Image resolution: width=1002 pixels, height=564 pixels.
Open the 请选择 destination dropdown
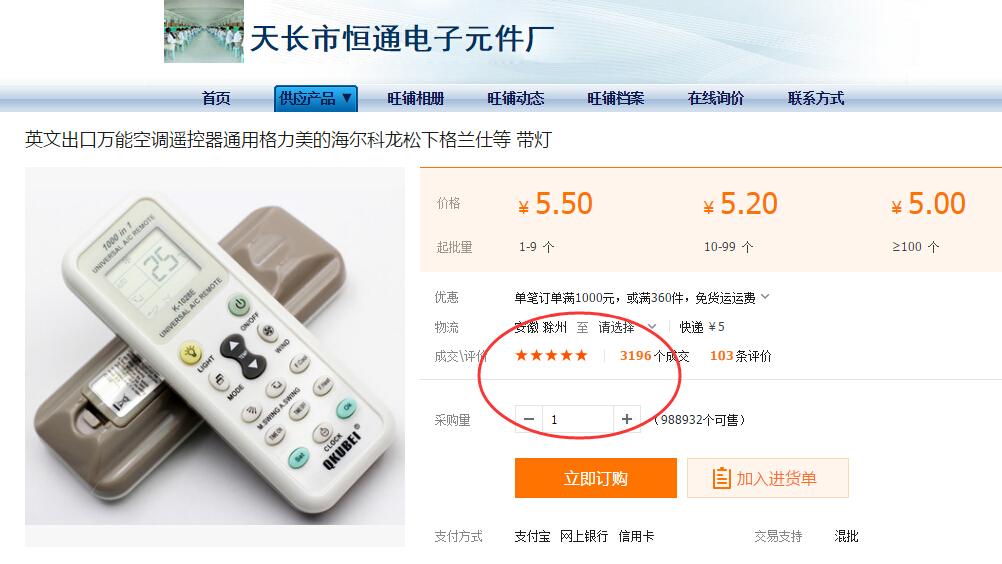tap(627, 327)
